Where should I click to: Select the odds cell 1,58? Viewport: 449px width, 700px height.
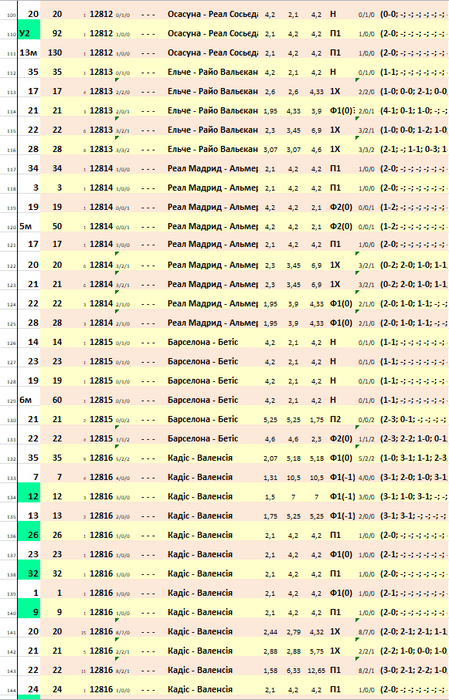270,670
